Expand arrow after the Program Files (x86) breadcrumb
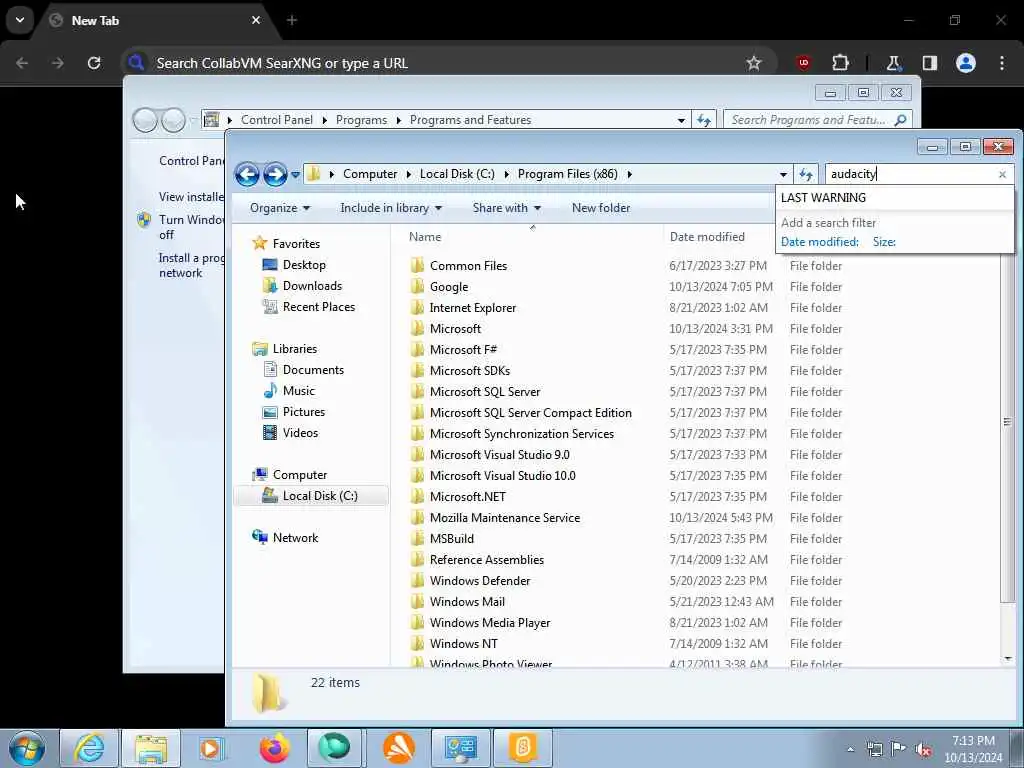The width and height of the screenshot is (1024, 768). (630, 174)
